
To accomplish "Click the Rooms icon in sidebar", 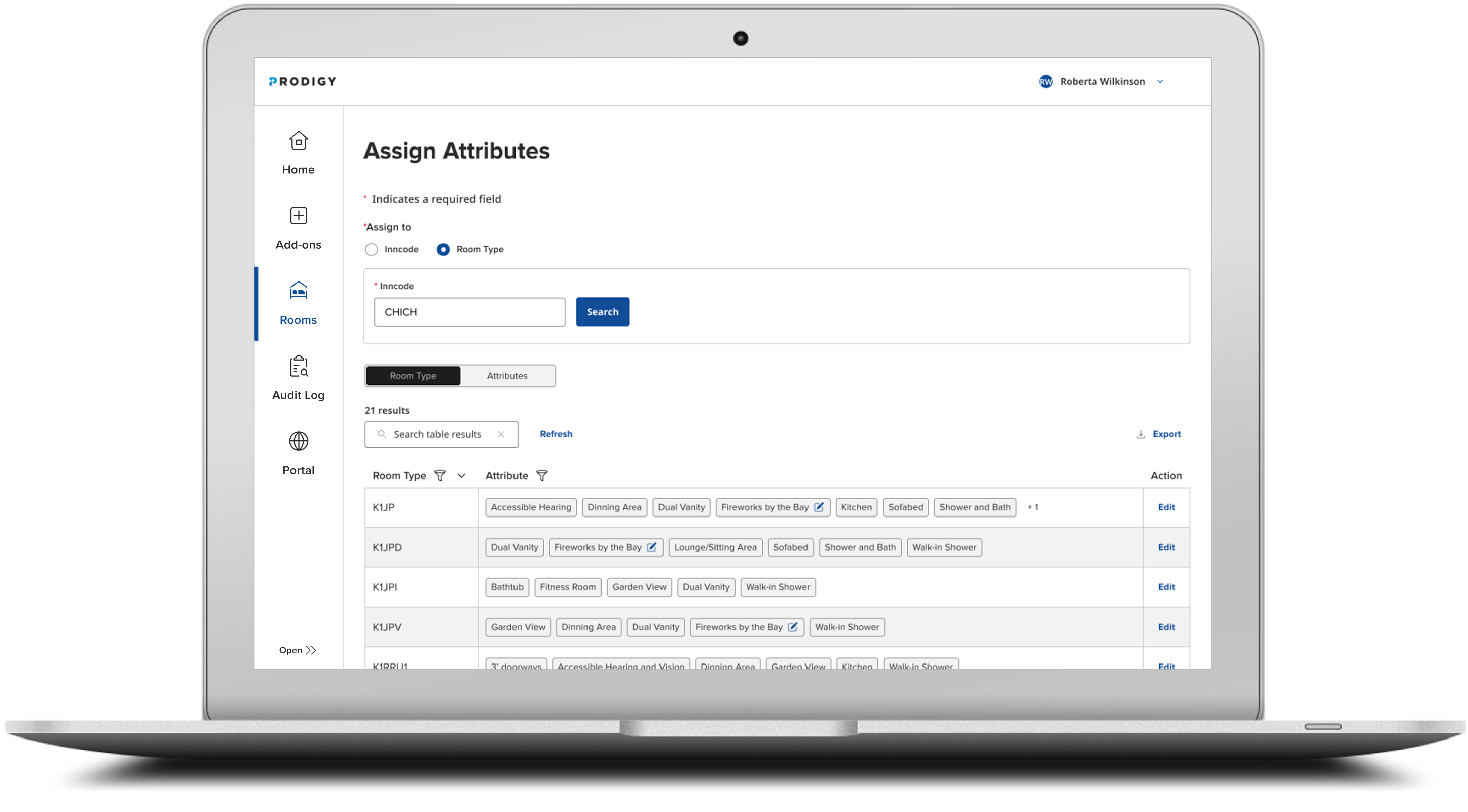I will 298,291.
